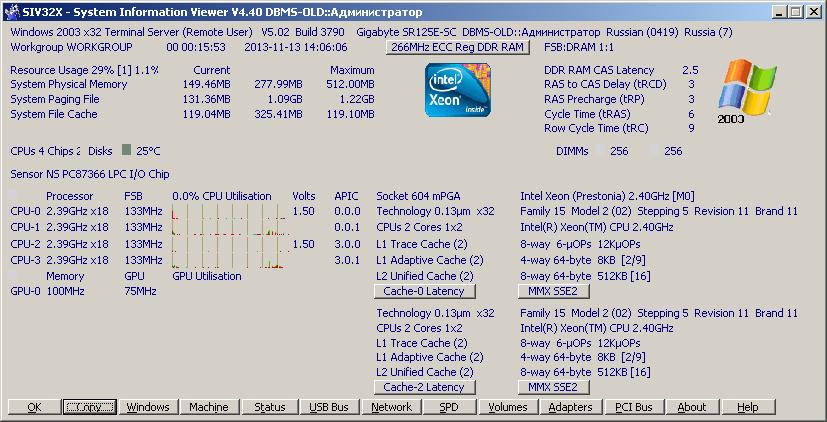Open the PCI Bus button
Viewport: 827px width, 422px height.
tap(634, 407)
